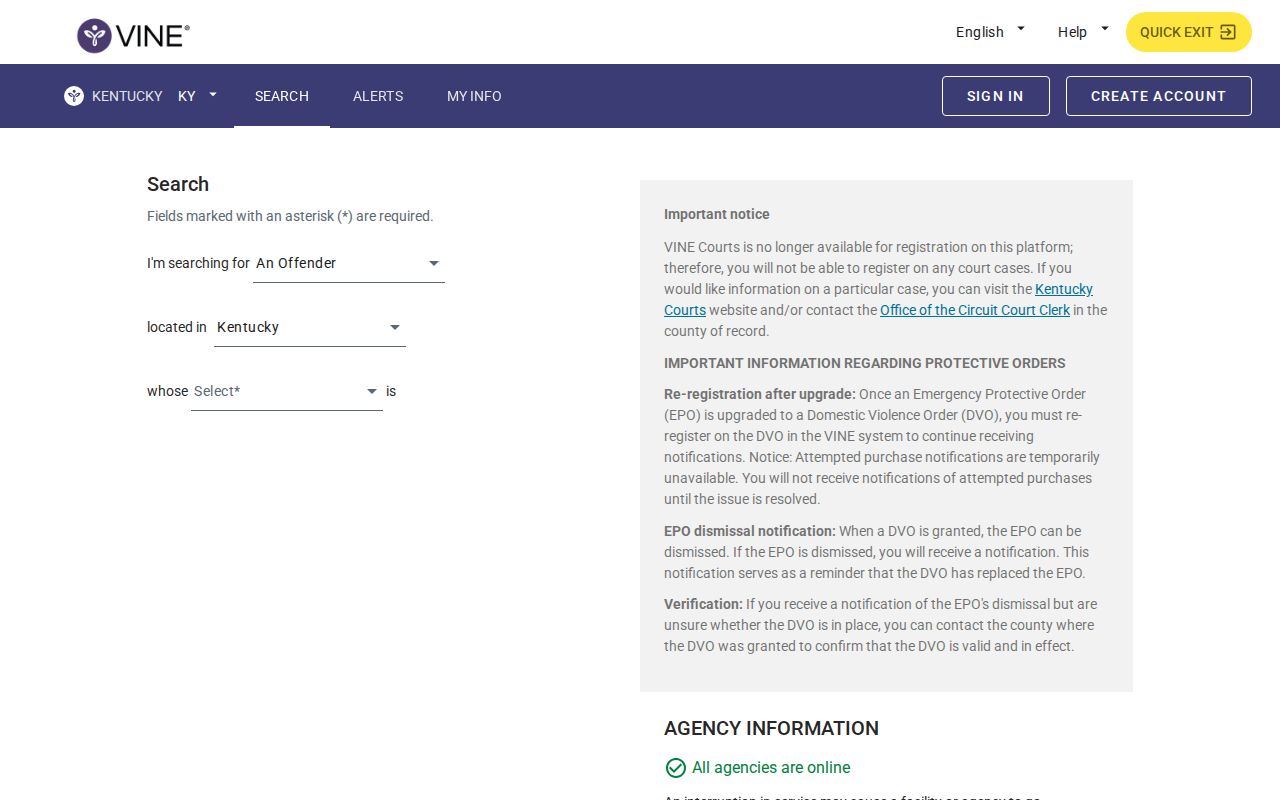Open the English language dropdown
The image size is (1280, 800).
coord(990,32)
